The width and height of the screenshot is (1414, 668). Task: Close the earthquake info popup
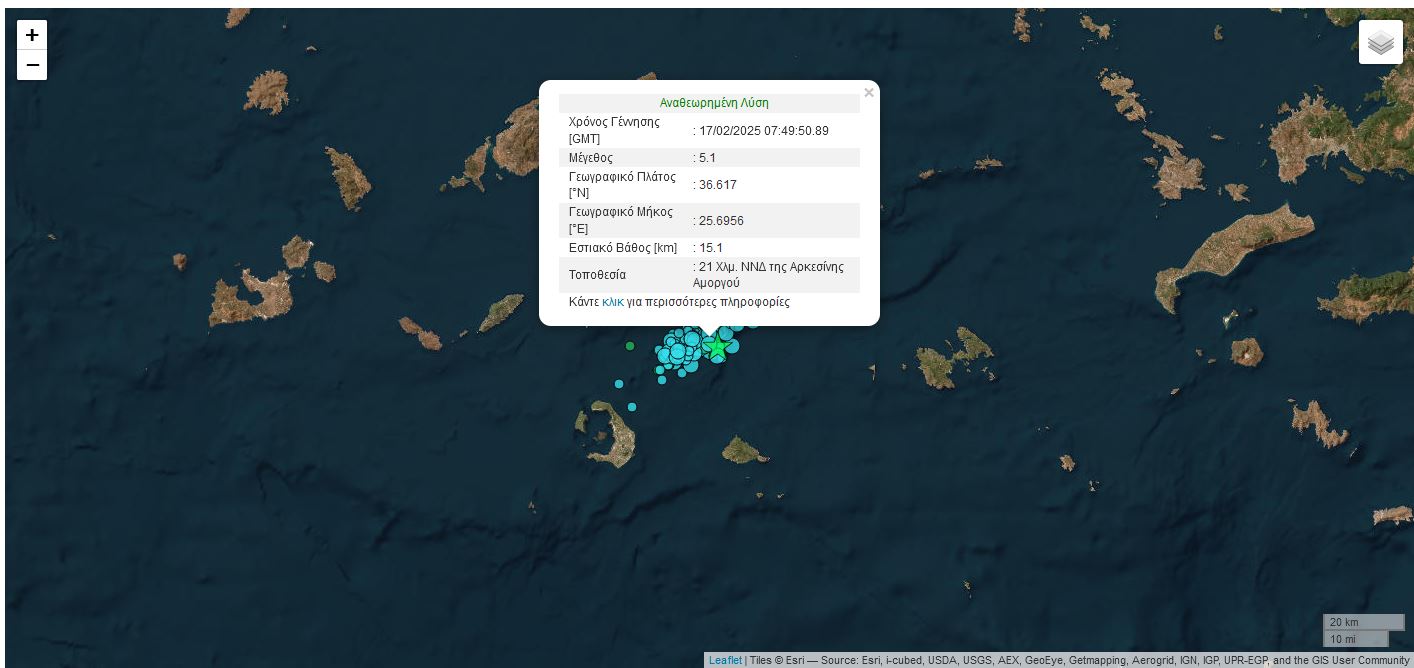click(x=868, y=93)
